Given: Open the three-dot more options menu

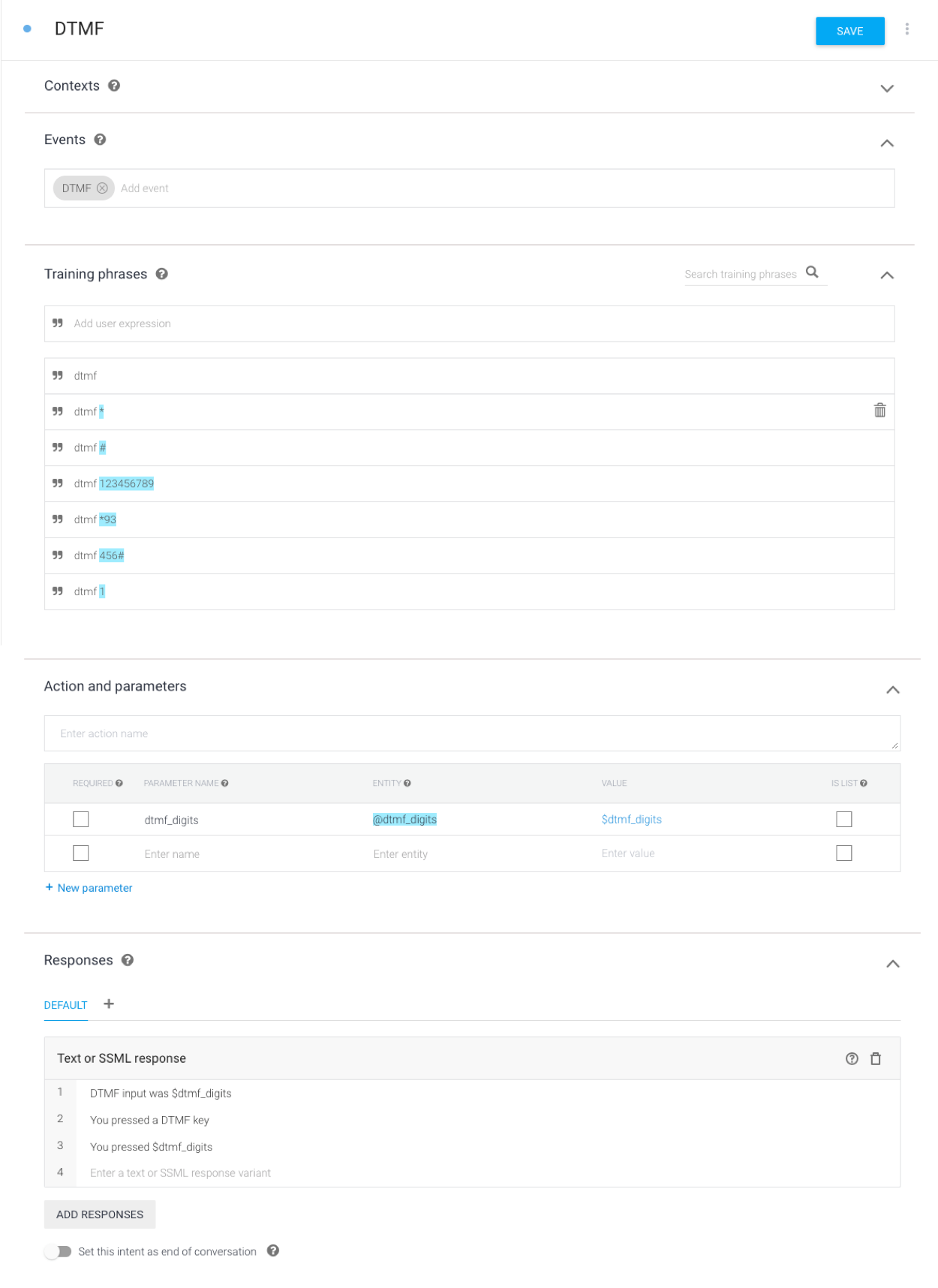Looking at the screenshot, I should click(906, 29).
